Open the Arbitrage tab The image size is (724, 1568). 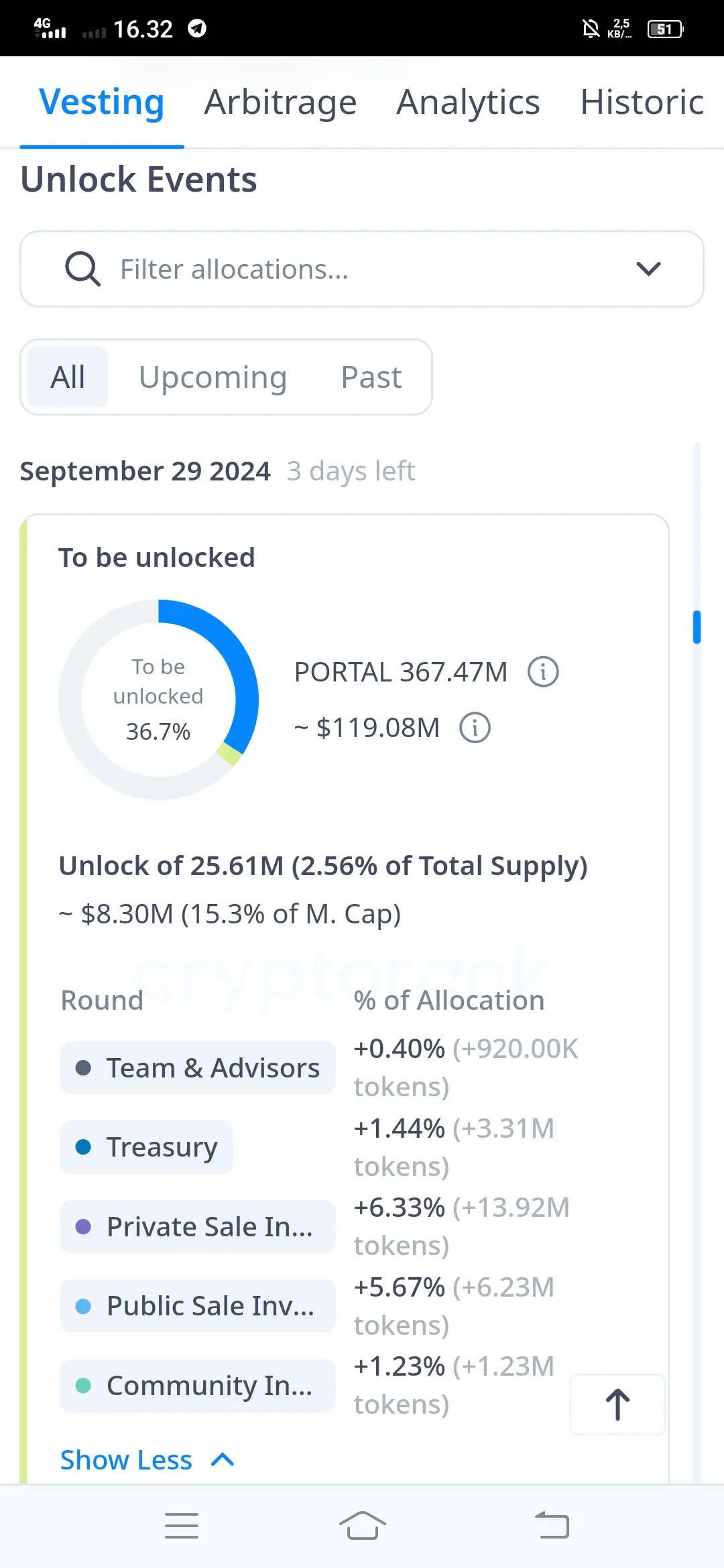[280, 103]
